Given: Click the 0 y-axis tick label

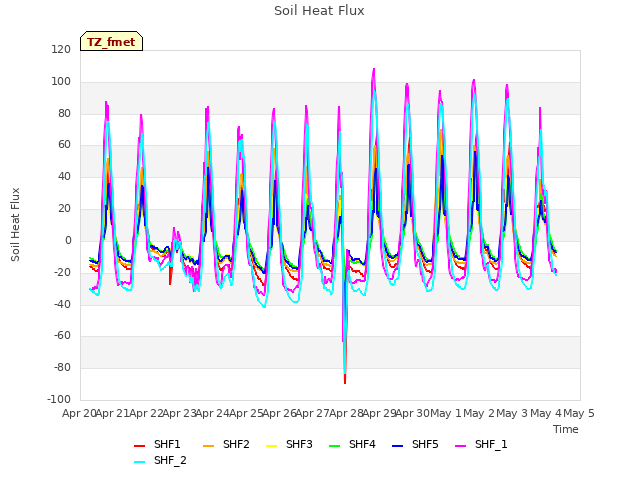Looking at the screenshot, I should point(68,241).
